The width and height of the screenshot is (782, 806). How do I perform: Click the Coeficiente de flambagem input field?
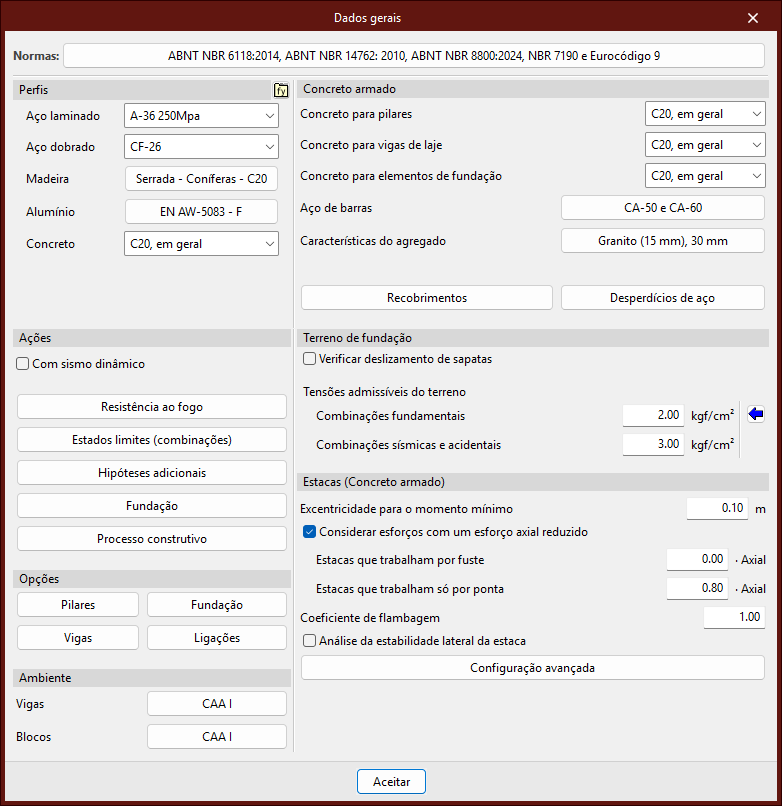click(x=734, y=618)
